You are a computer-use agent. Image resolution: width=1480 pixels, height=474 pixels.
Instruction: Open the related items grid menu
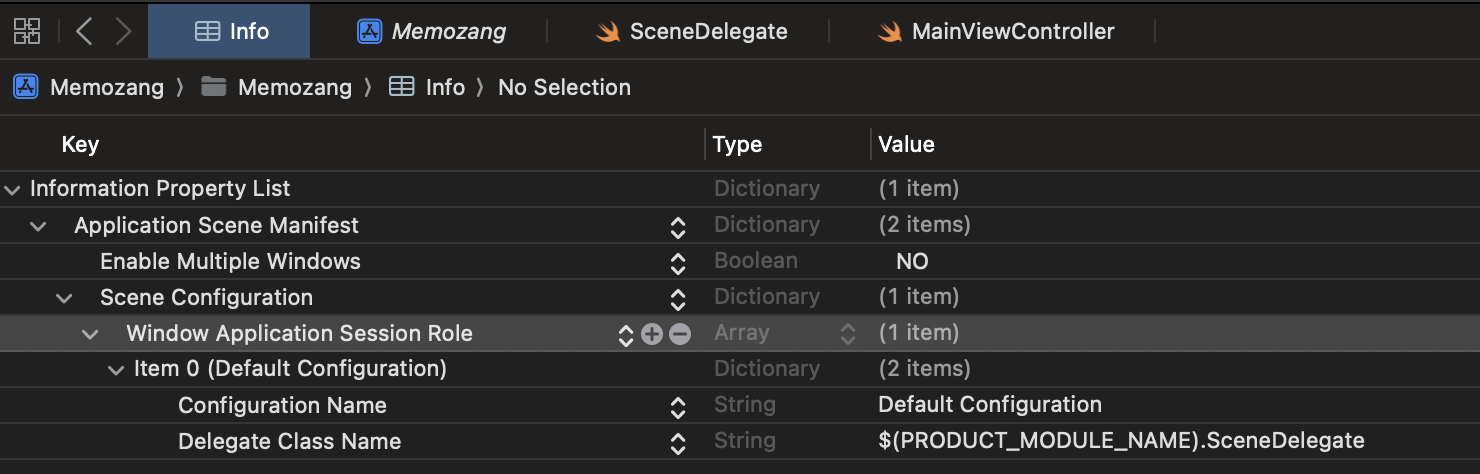(x=27, y=31)
